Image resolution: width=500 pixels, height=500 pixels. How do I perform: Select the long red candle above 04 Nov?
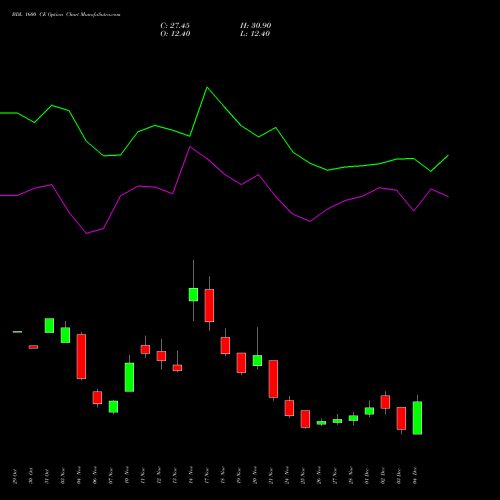pos(81,356)
